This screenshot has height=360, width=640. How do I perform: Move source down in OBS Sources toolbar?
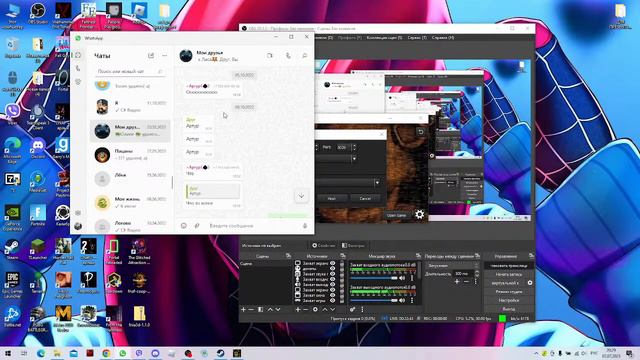(x=333, y=310)
